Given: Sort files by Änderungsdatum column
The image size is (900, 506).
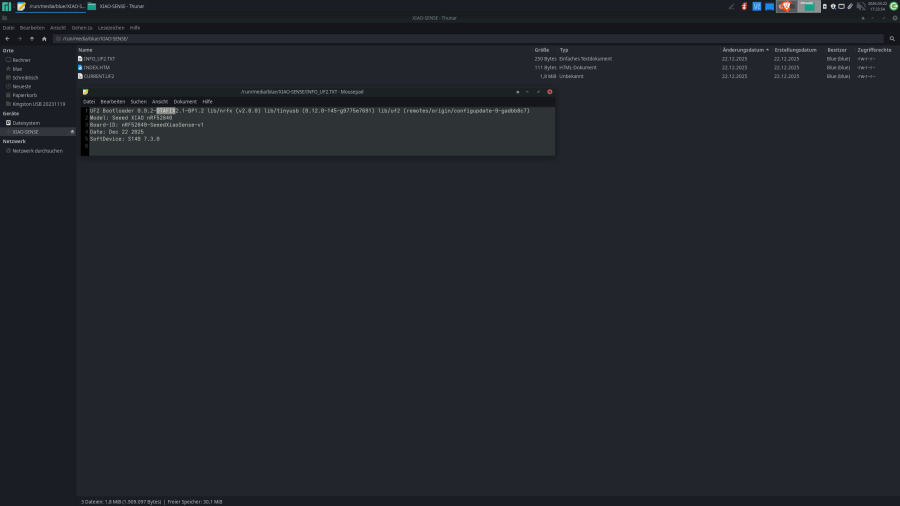Looking at the screenshot, I should (742, 49).
